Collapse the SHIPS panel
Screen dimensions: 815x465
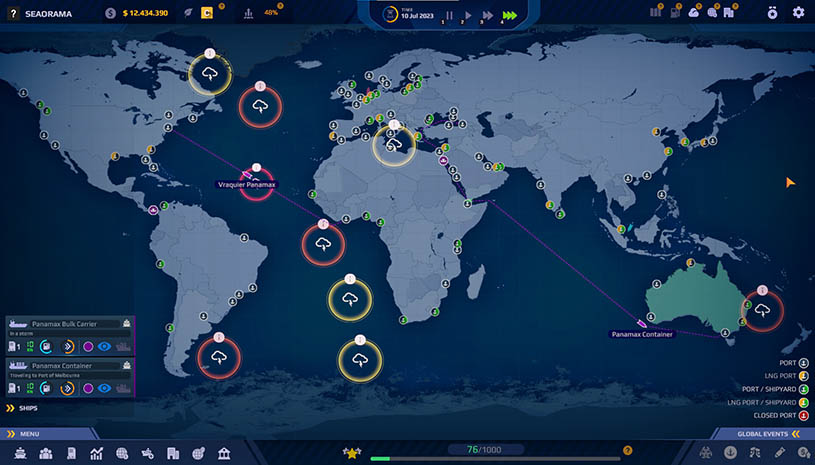[x=11, y=408]
